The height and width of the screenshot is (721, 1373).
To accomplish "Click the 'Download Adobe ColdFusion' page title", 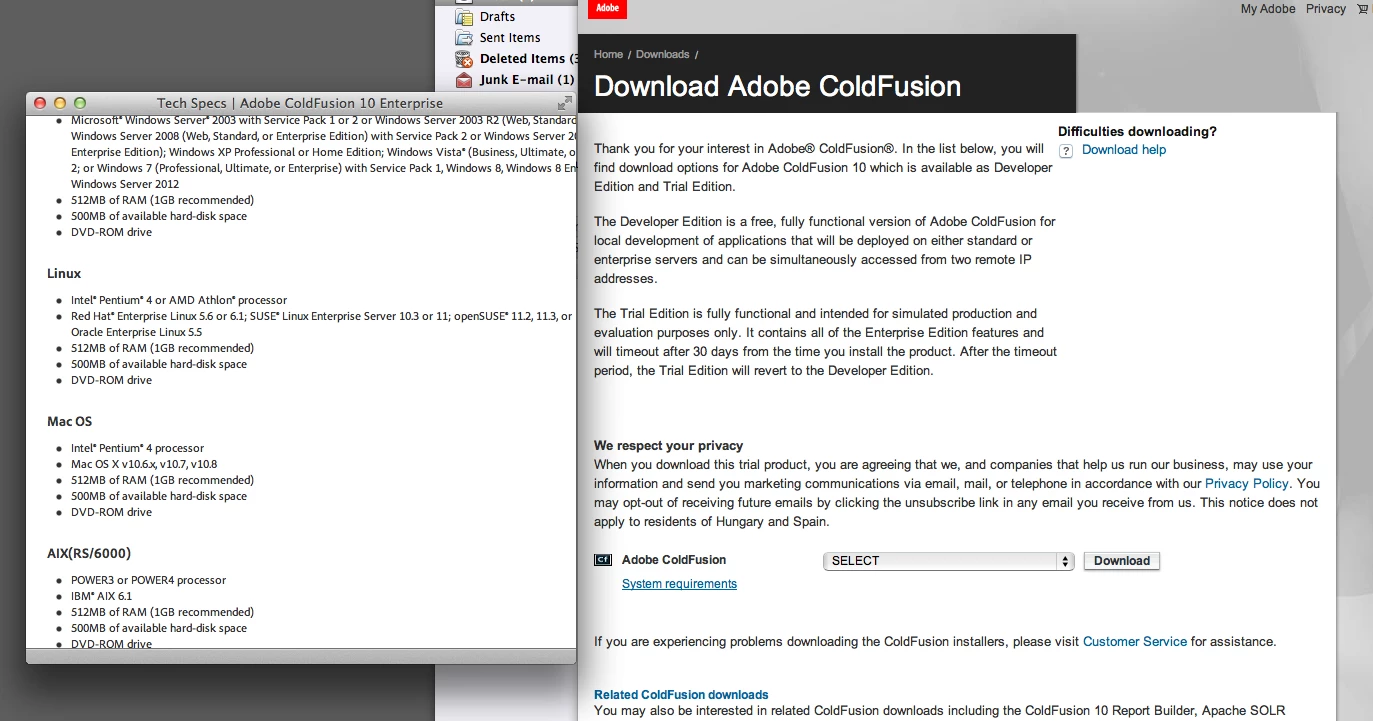I will click(777, 86).
